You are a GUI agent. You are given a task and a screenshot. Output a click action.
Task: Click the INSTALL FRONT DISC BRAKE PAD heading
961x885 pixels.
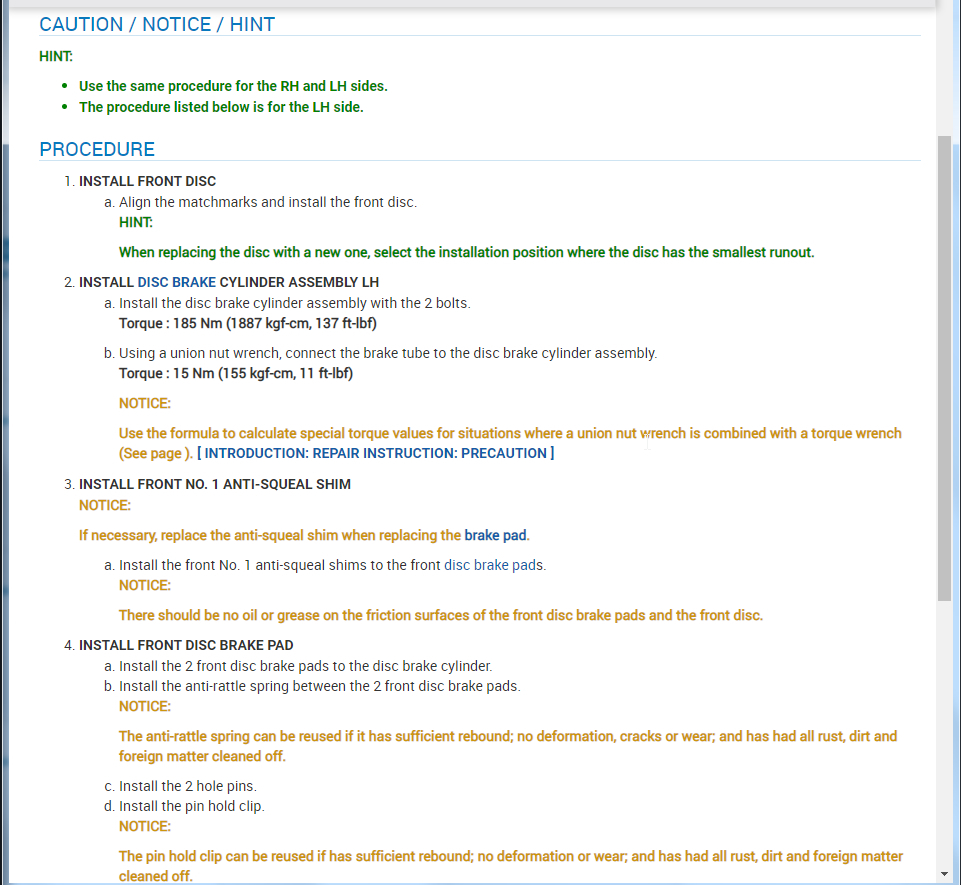tap(186, 645)
